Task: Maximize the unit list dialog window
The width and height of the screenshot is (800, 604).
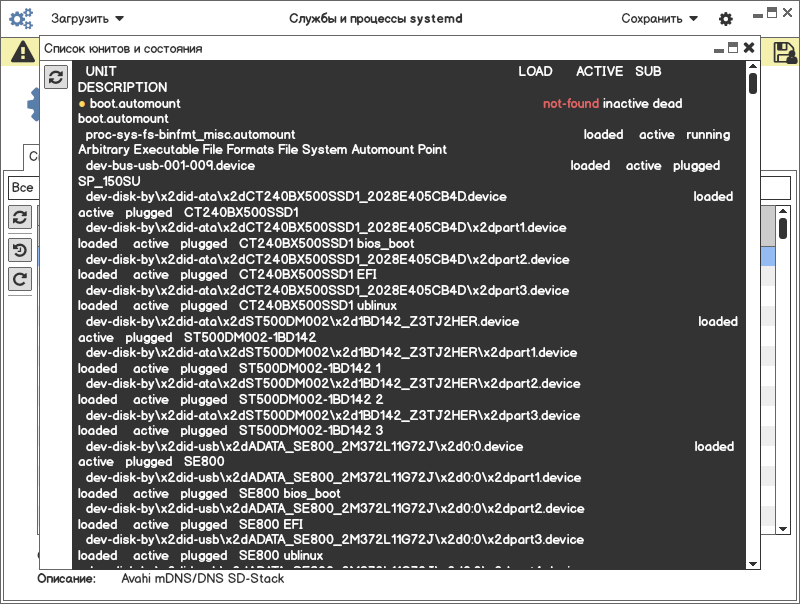Action: pos(733,48)
